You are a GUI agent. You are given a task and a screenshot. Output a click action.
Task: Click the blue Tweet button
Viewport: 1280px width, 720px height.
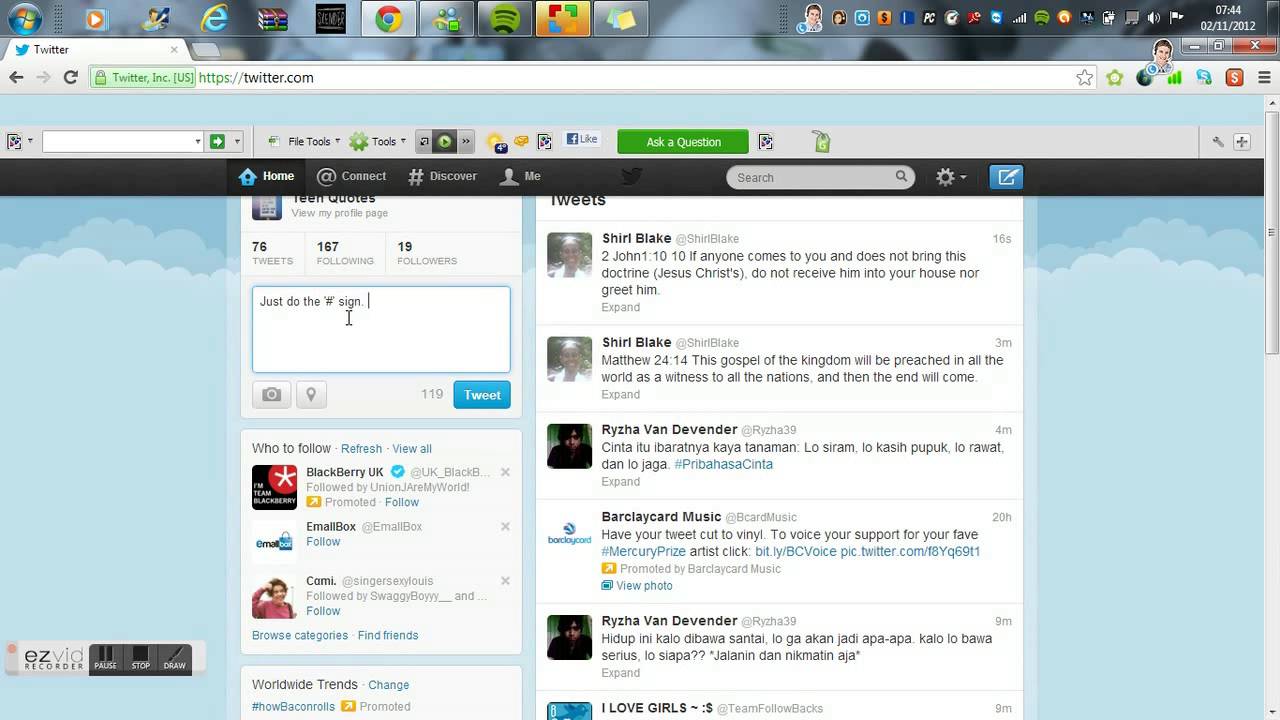[x=482, y=395]
